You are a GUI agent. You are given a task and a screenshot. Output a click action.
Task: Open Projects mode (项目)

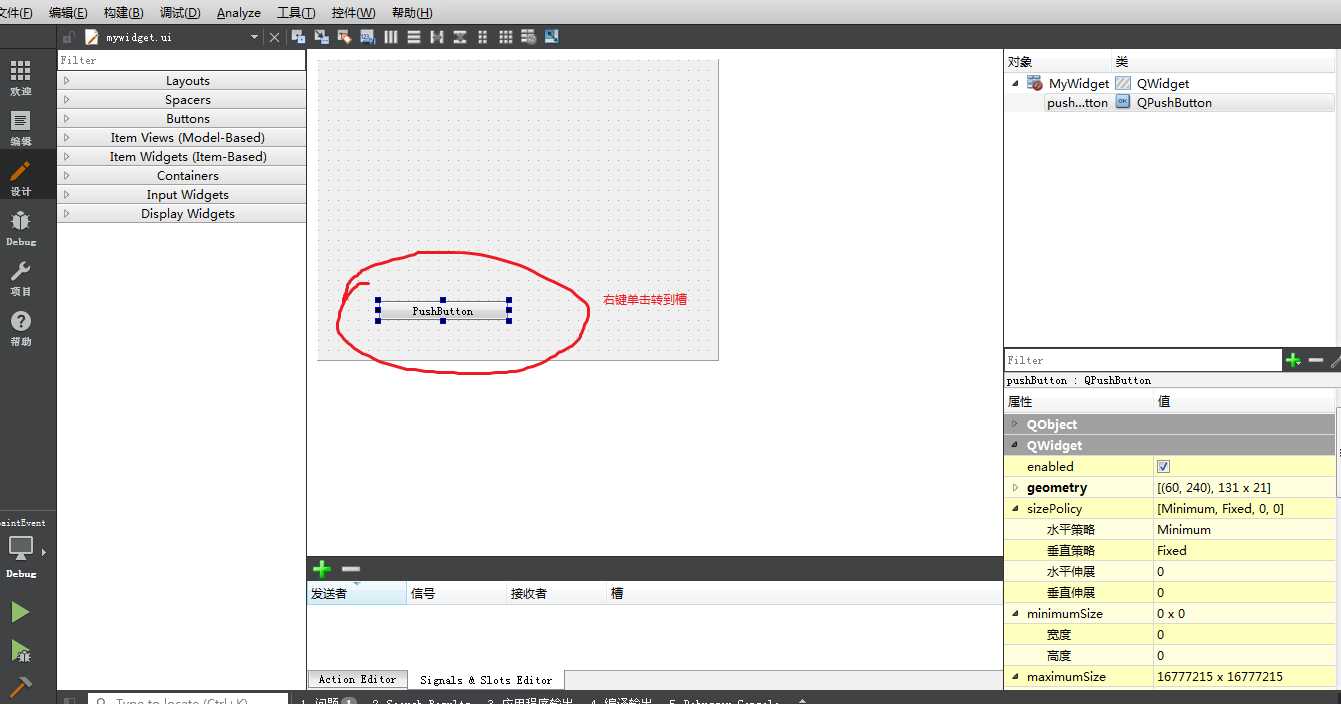click(20, 278)
